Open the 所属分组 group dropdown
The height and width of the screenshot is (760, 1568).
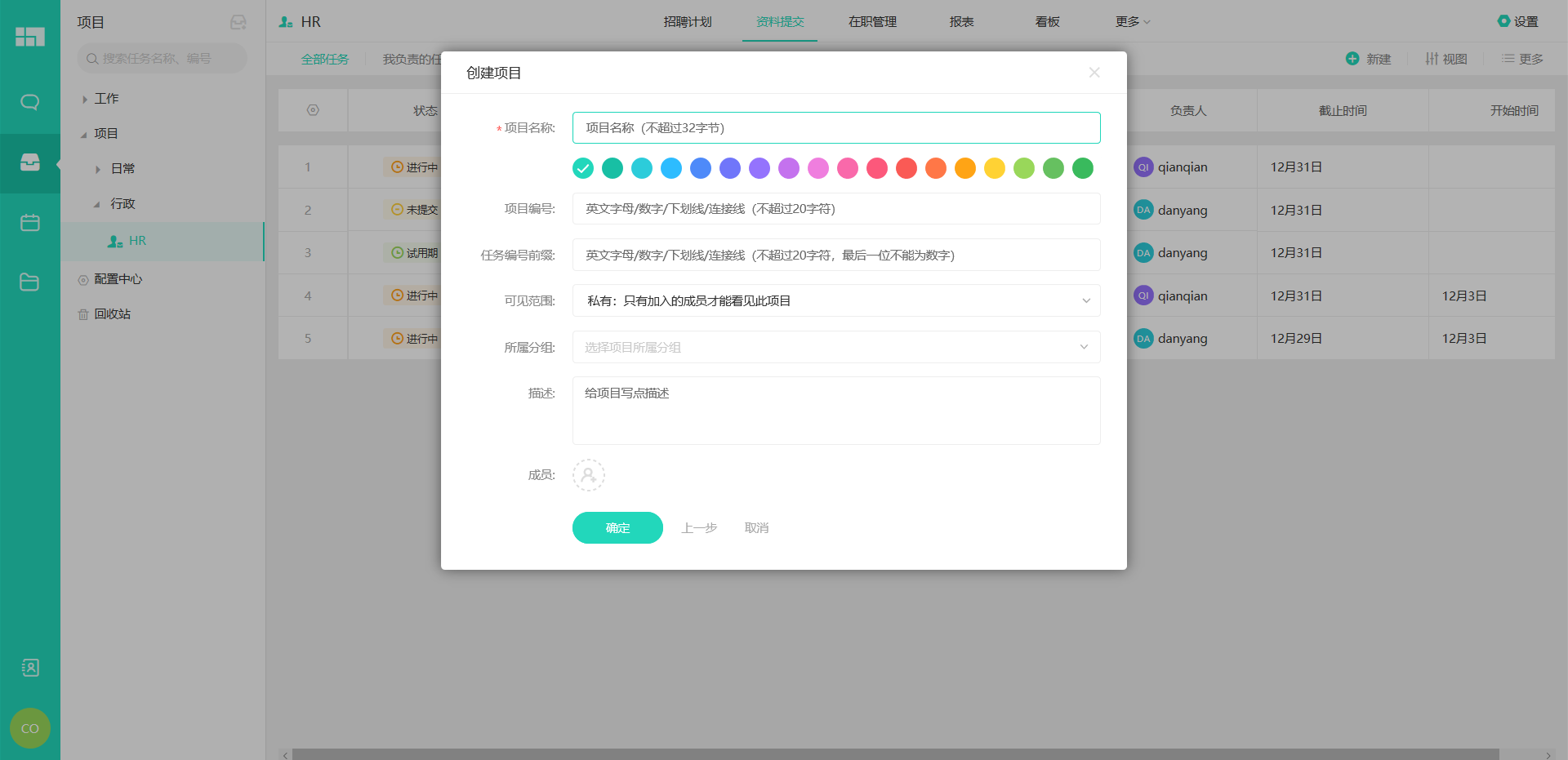(x=835, y=347)
